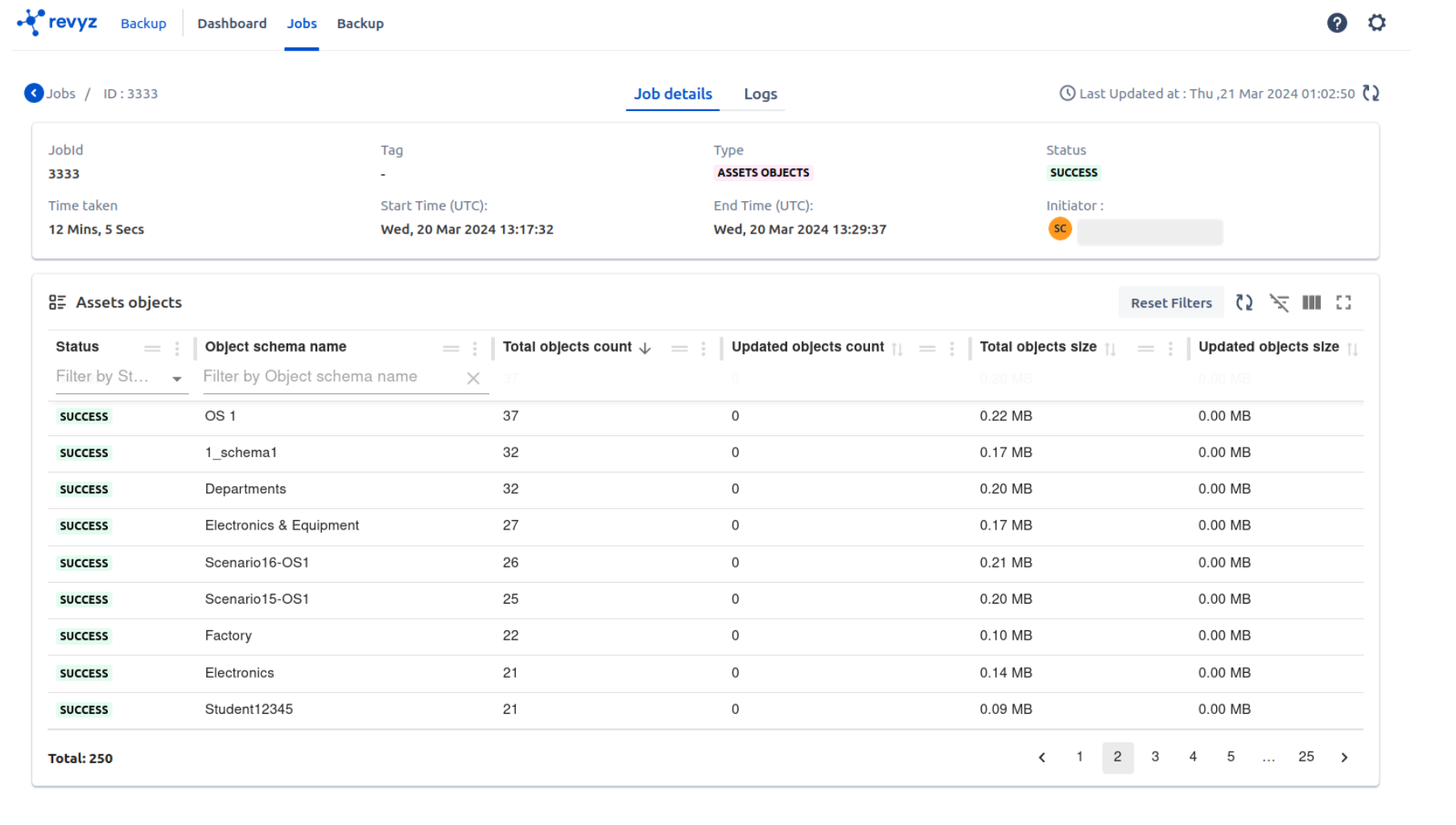The height and width of the screenshot is (825, 1456).
Task: Open the column chooser icon
Action: pyautogui.click(x=1312, y=303)
